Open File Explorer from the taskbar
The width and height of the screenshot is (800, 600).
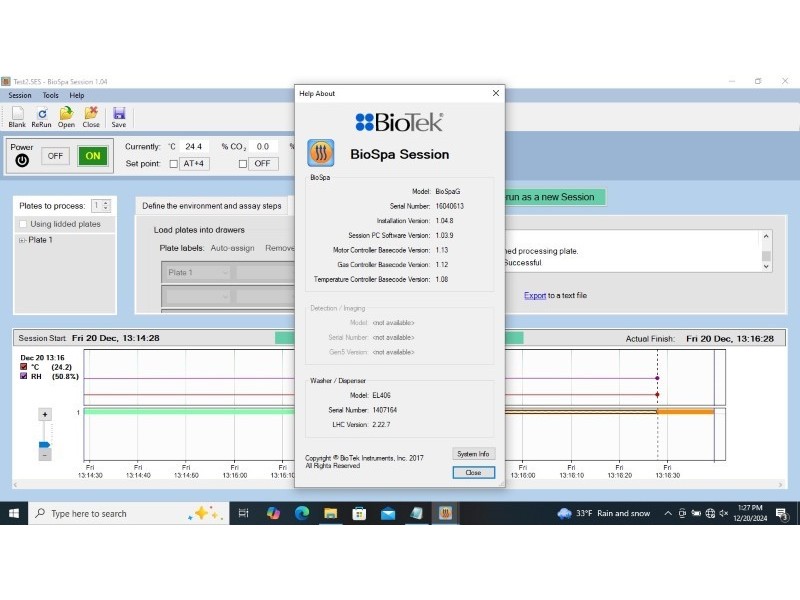[330, 513]
